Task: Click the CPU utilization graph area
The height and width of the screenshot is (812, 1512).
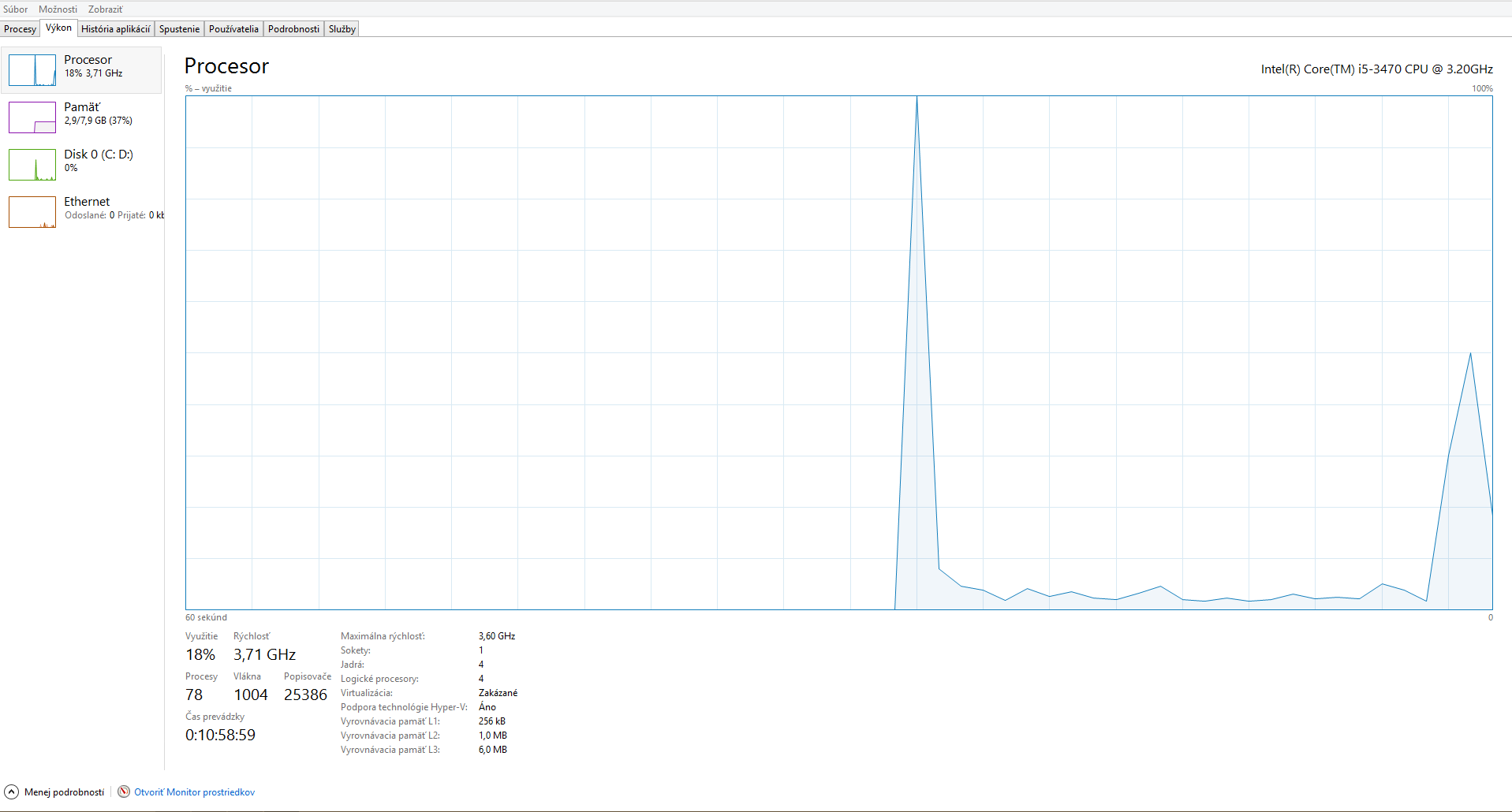Action: [838, 352]
